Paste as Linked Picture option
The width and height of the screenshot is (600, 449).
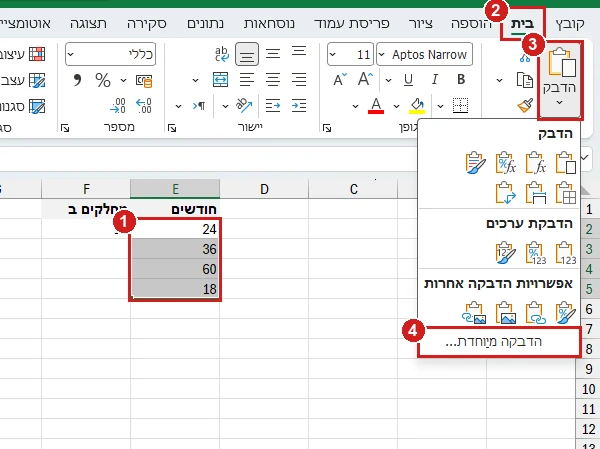(474, 313)
